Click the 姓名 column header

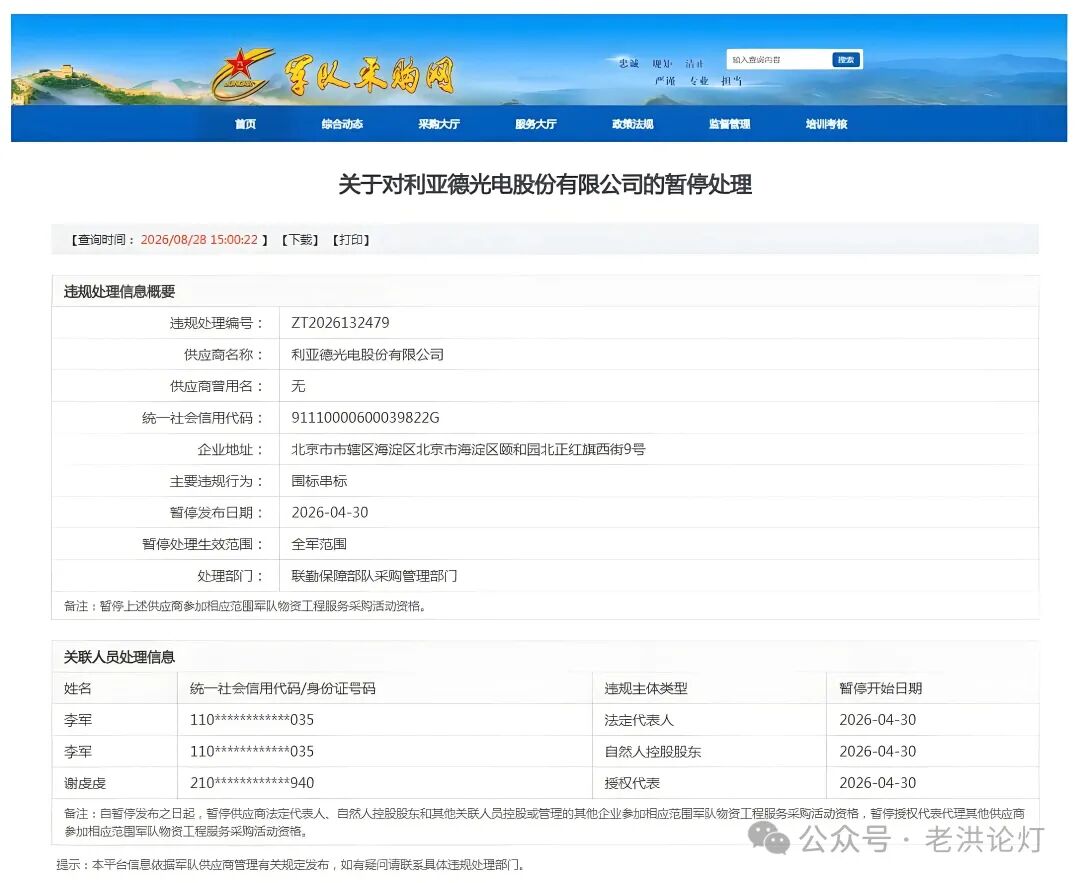[78, 688]
